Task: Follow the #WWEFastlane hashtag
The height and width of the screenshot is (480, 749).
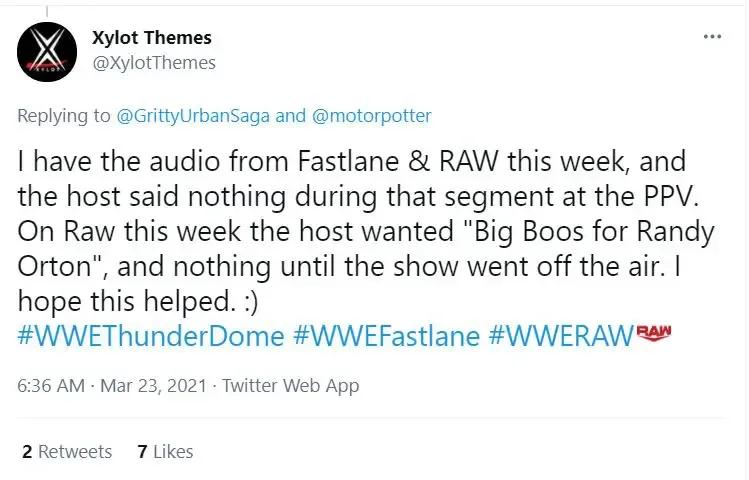Action: tap(386, 335)
